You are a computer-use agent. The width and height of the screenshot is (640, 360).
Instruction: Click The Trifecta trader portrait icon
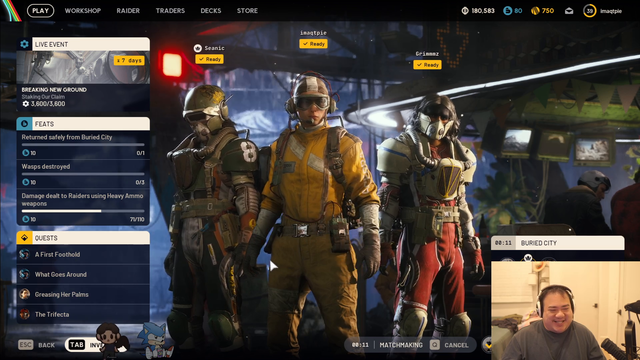(x=24, y=314)
